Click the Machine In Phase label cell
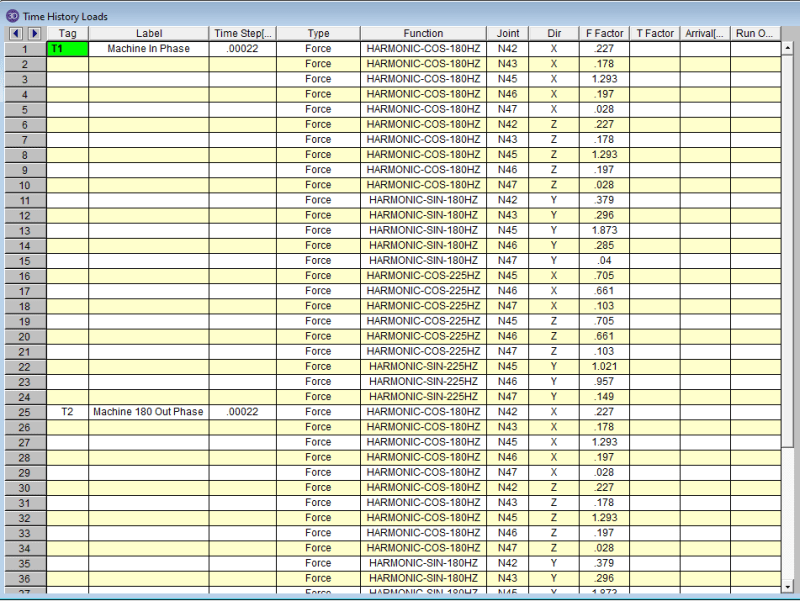The width and height of the screenshot is (800, 601). (148, 49)
